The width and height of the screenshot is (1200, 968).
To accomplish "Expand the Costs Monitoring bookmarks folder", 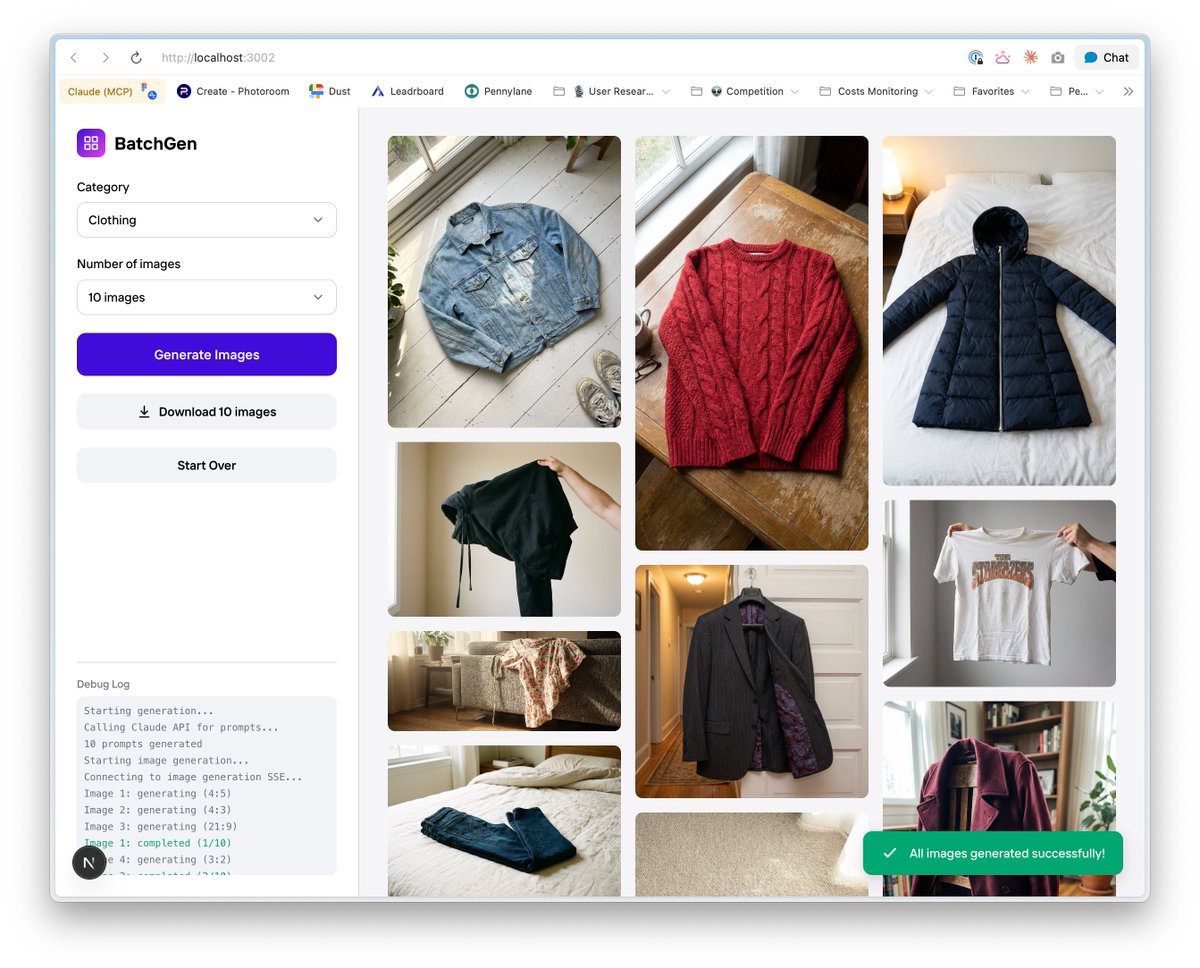I will coord(875,91).
